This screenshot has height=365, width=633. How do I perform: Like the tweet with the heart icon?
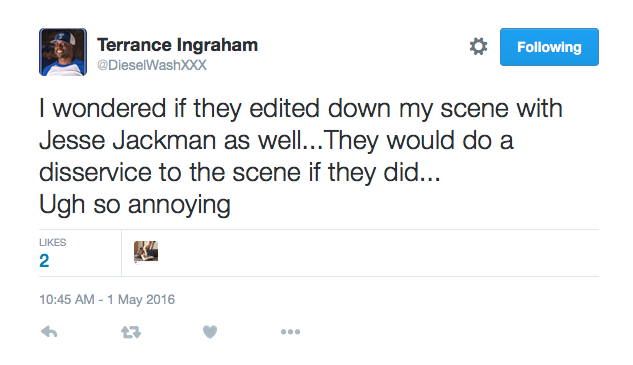[210, 332]
